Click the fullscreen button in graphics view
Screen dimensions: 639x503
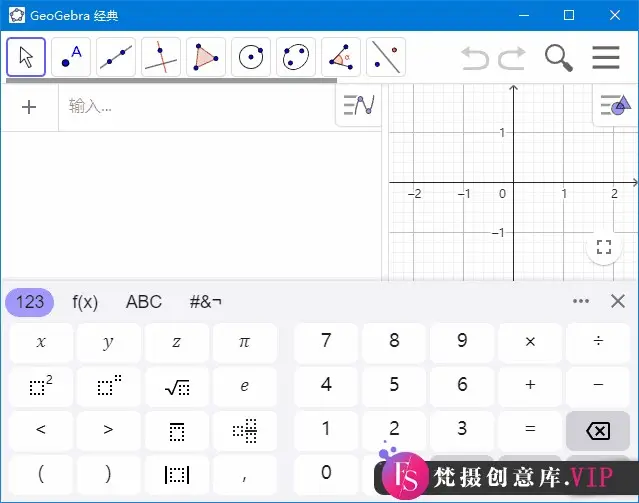pyautogui.click(x=604, y=247)
